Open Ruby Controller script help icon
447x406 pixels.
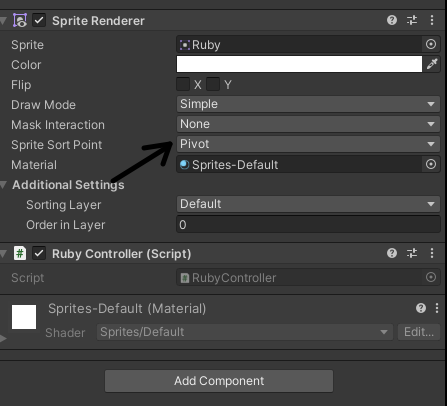click(x=392, y=253)
